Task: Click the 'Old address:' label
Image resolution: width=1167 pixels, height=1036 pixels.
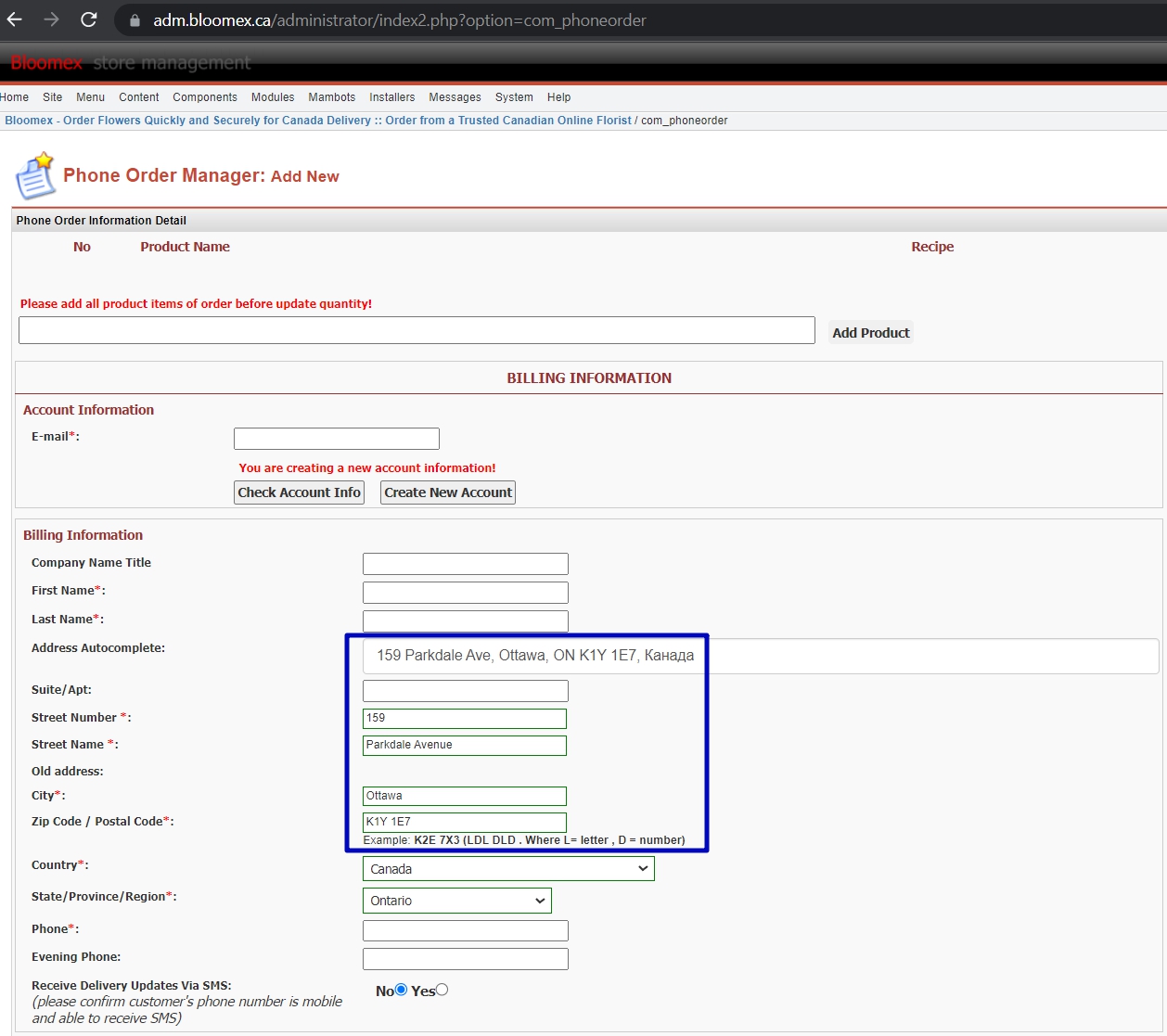Action: click(x=68, y=772)
